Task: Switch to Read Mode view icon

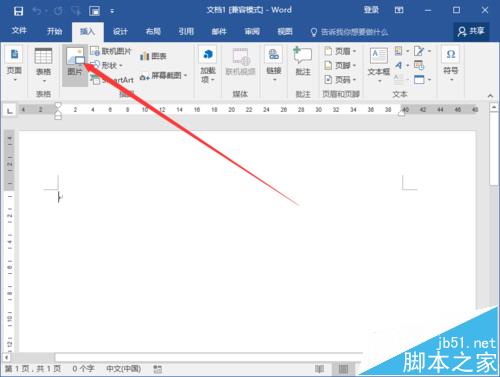Action: click(x=319, y=369)
